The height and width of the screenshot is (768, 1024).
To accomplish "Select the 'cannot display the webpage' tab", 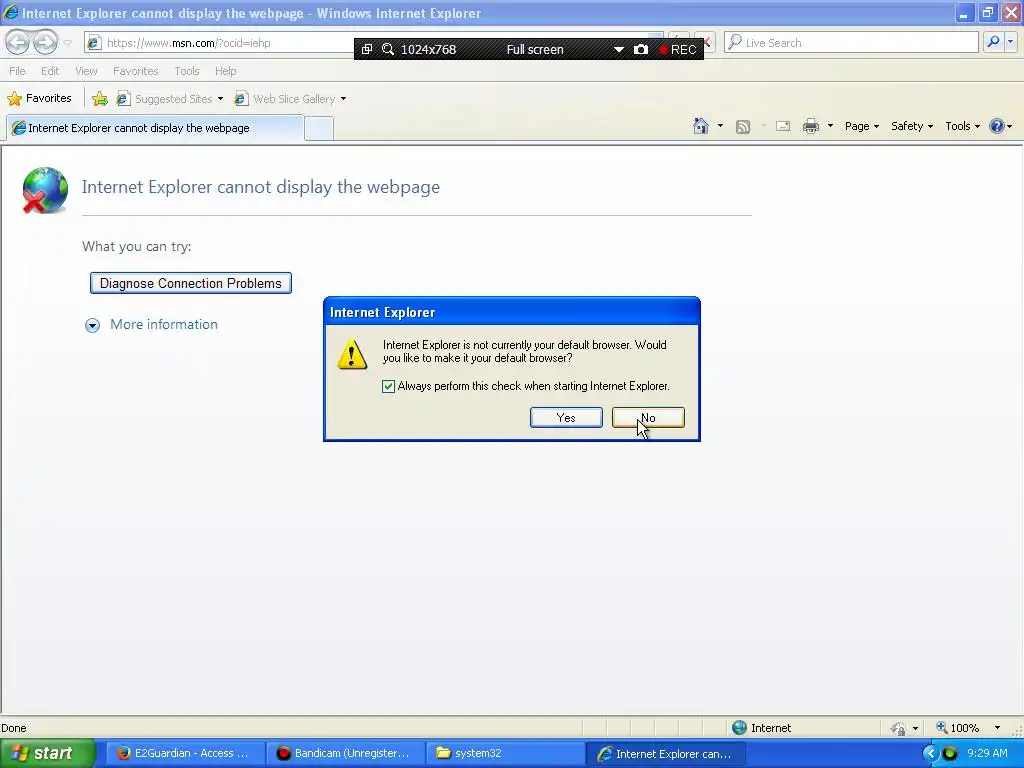I will (155, 128).
